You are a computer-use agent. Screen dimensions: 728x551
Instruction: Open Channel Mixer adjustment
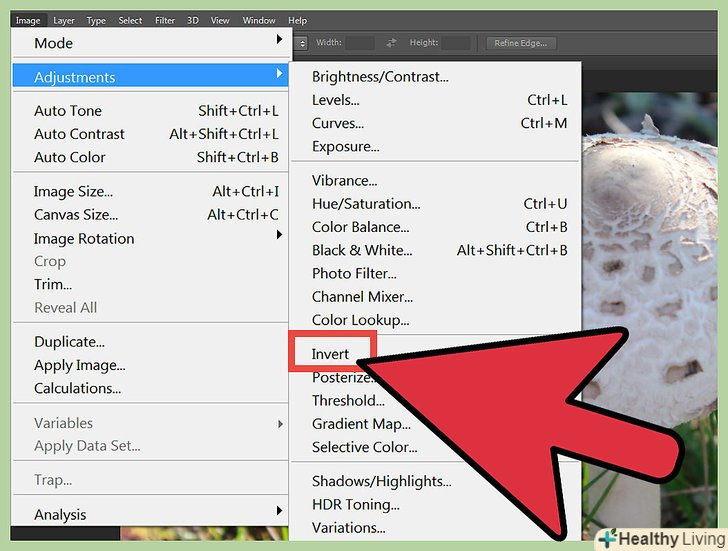(436, 297)
